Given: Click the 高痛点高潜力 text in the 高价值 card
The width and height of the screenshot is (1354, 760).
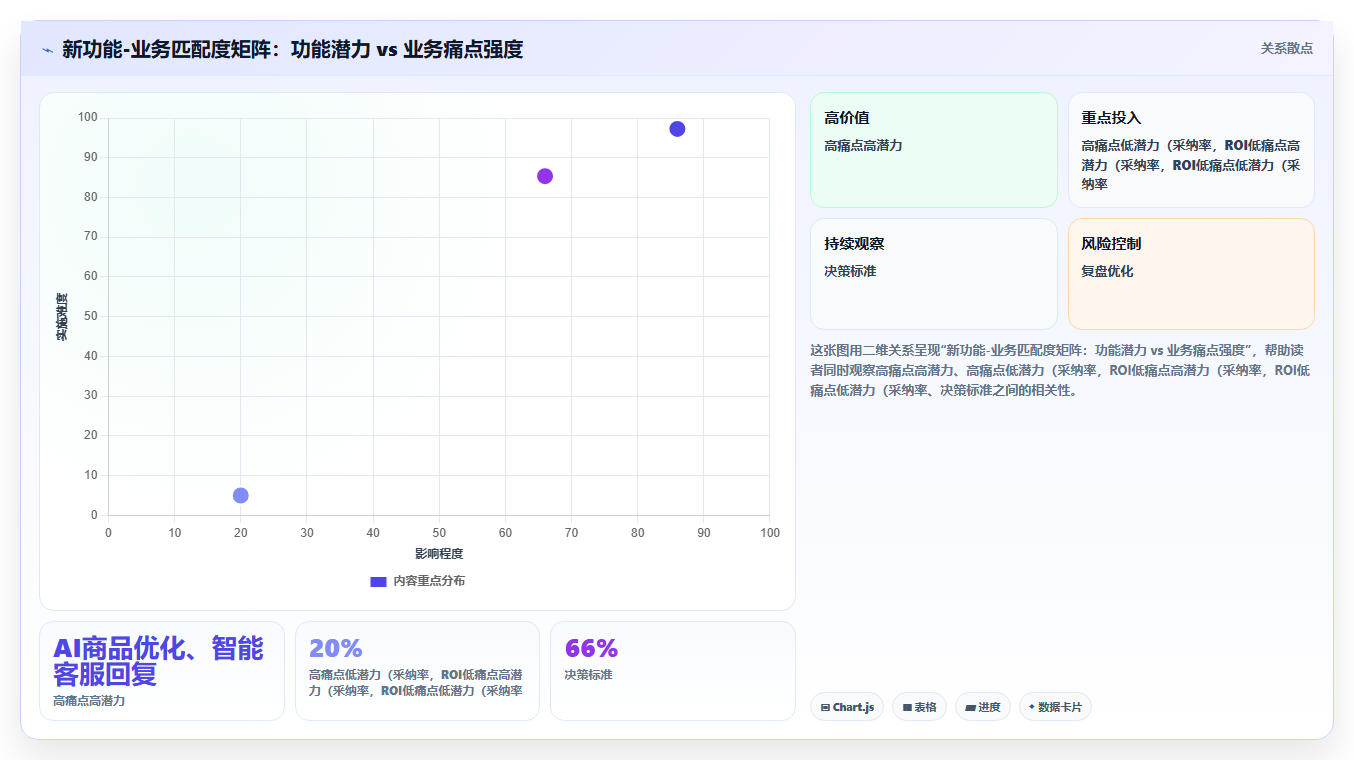Looking at the screenshot, I should (x=863, y=146).
